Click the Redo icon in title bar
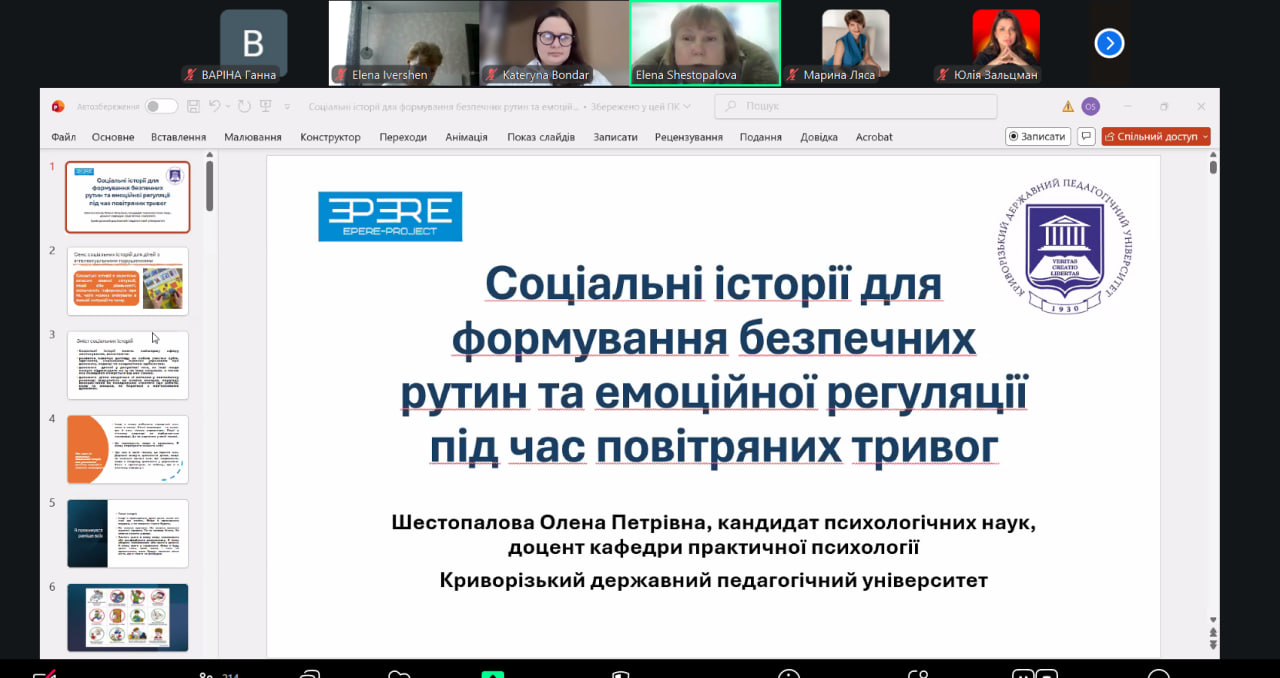 (243, 106)
